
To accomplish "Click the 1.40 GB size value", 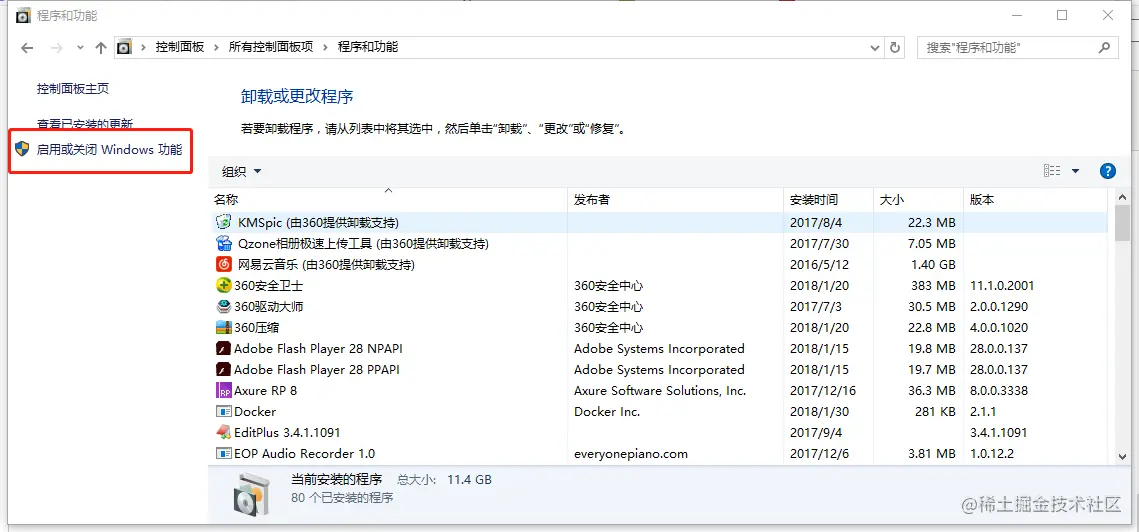I will [933, 265].
